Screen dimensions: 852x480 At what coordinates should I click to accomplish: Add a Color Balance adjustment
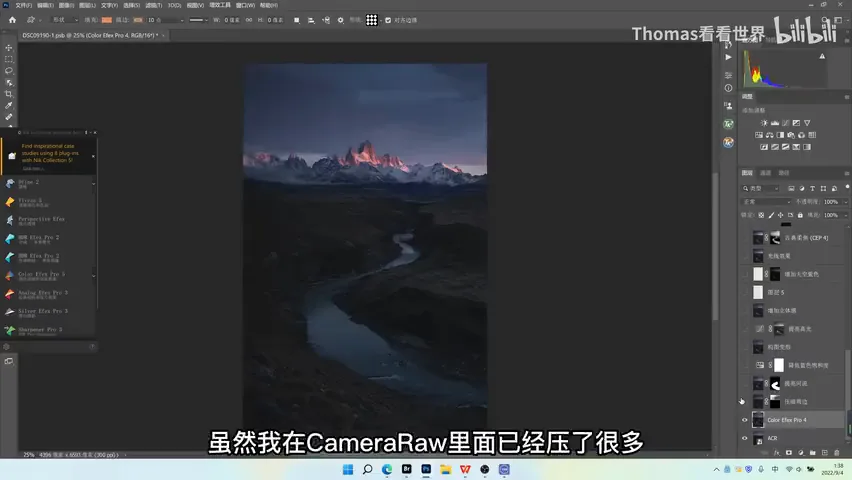(x=769, y=135)
